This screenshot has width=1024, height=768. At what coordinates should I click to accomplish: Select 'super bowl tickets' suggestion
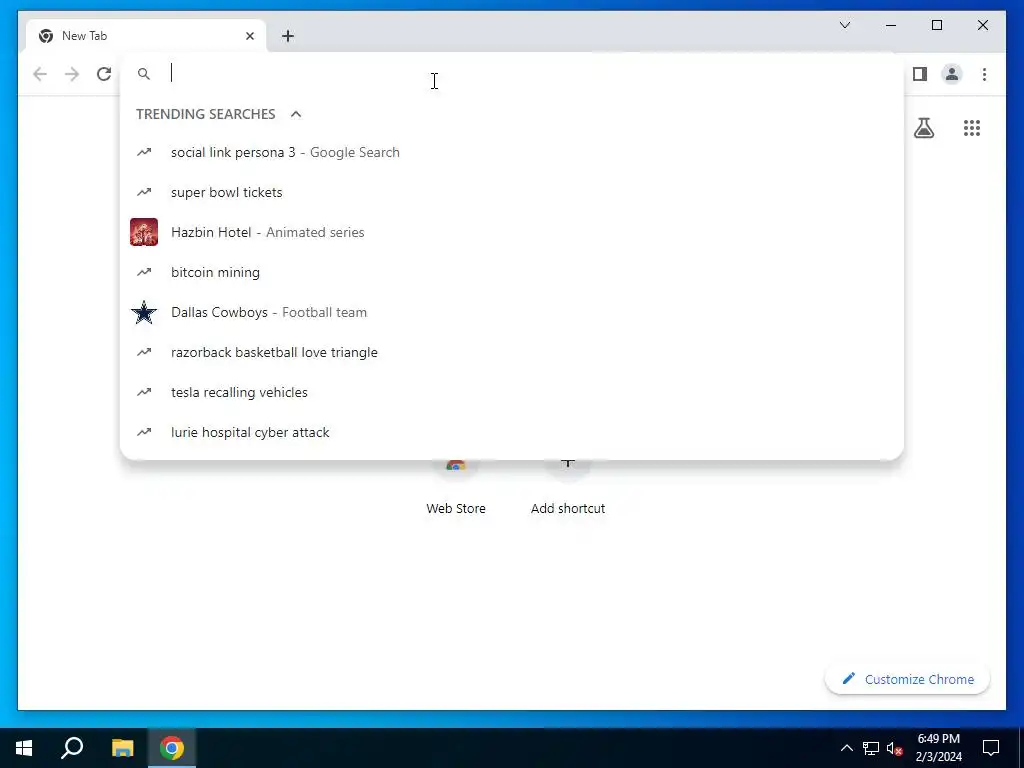click(512, 192)
